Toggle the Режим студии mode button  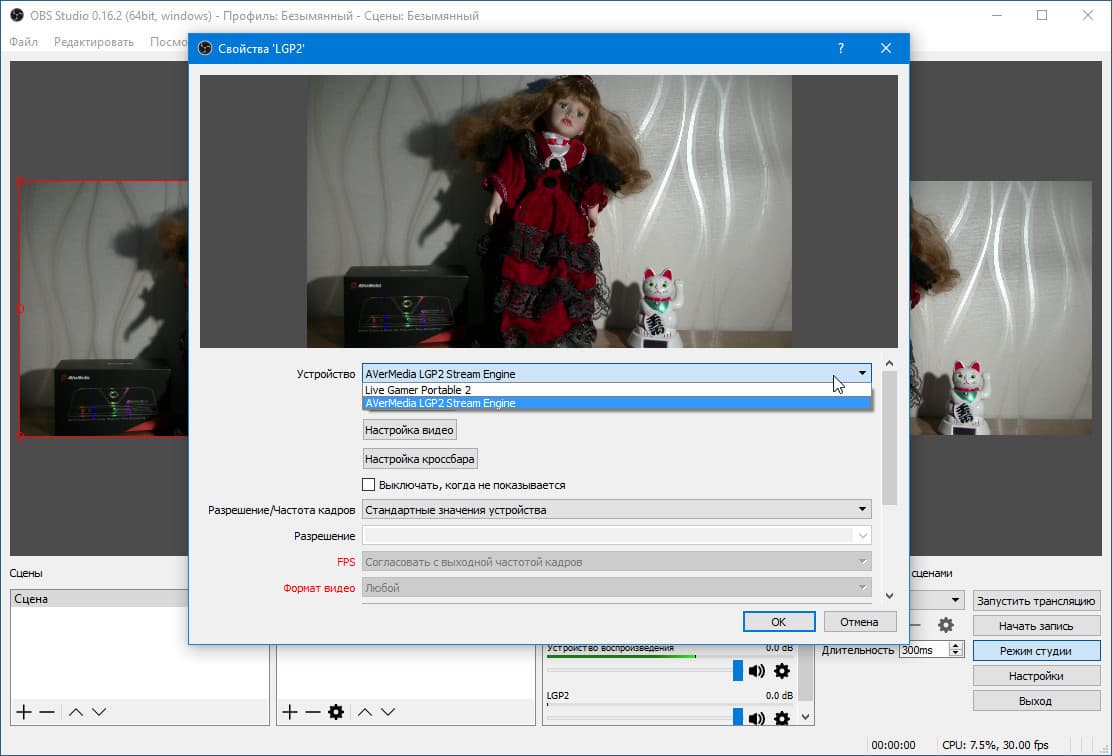(1035, 650)
